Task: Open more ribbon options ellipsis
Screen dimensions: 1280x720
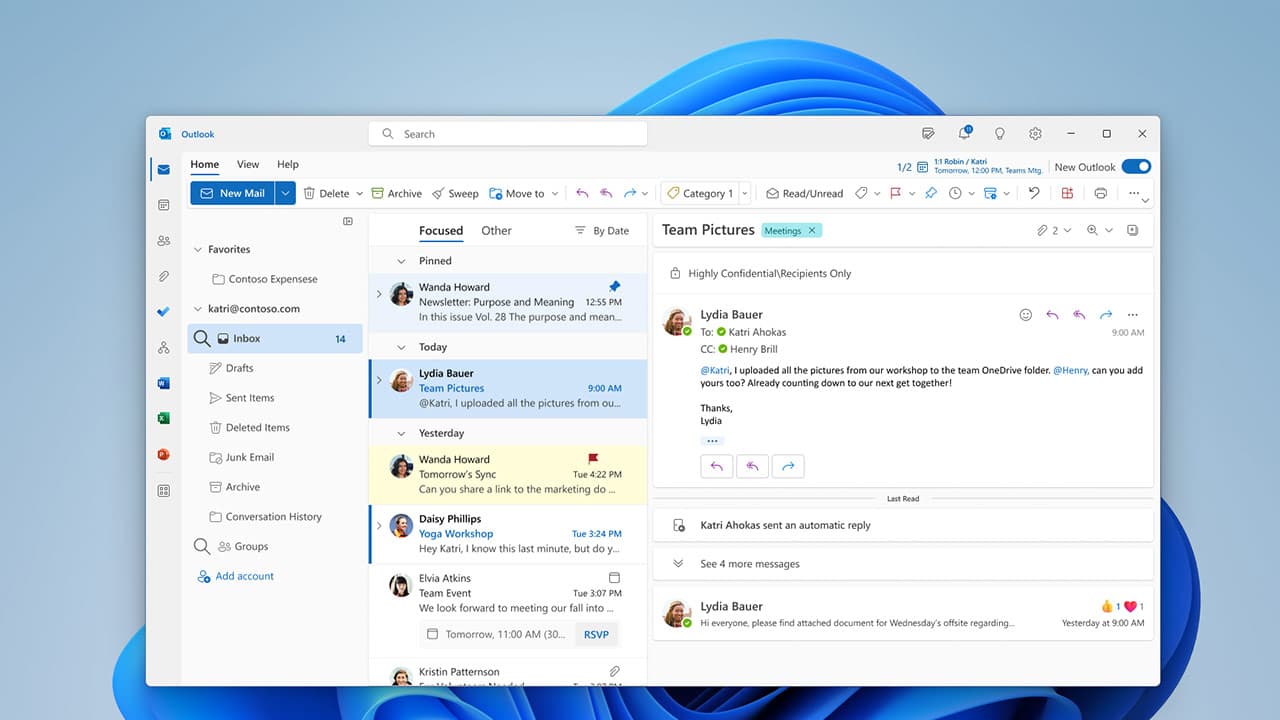Action: coord(1133,193)
